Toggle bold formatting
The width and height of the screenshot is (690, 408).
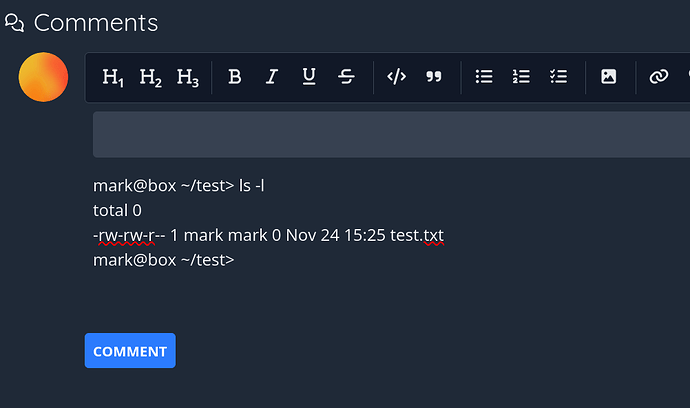click(x=235, y=77)
